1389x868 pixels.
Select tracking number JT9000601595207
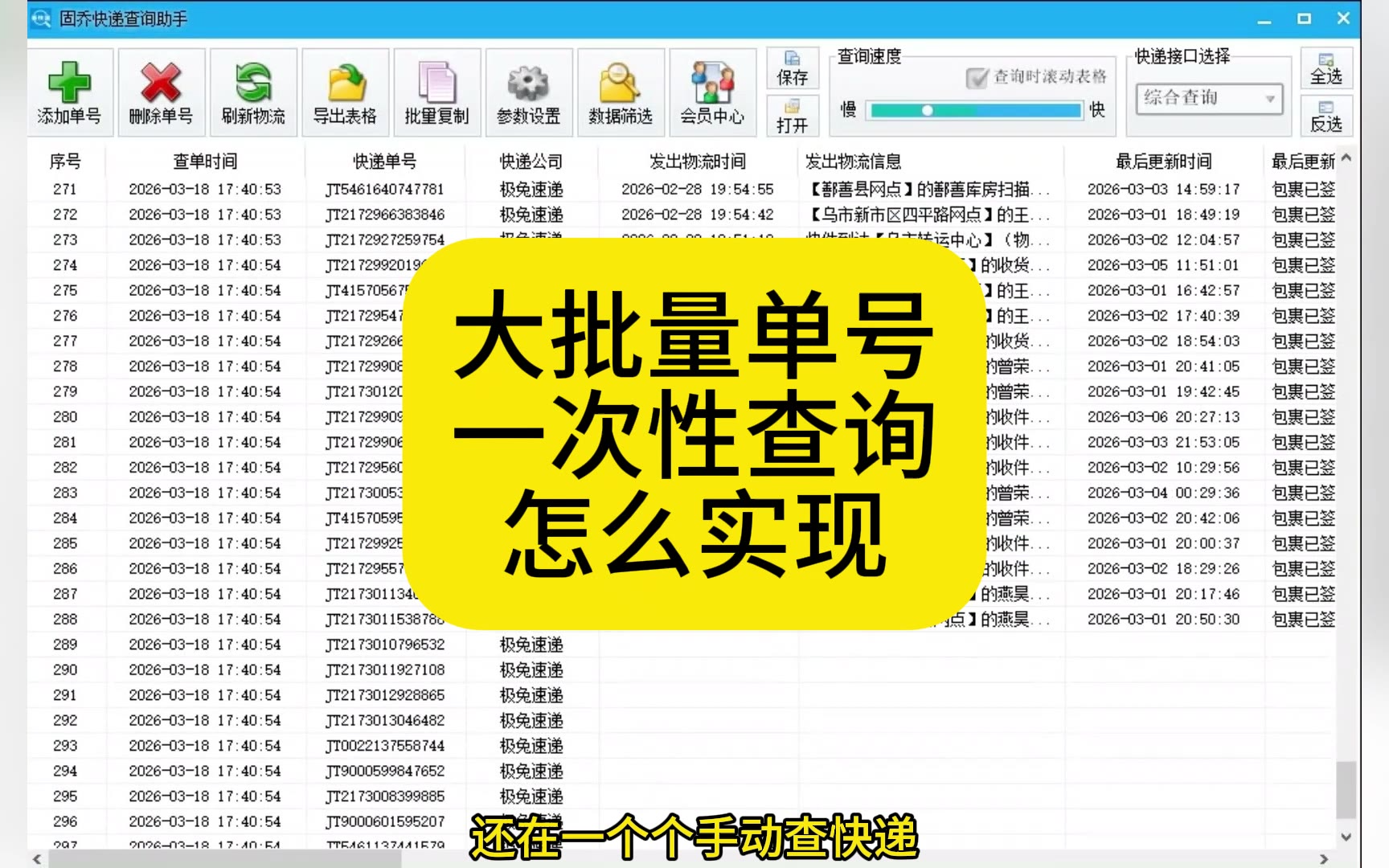click(x=385, y=822)
